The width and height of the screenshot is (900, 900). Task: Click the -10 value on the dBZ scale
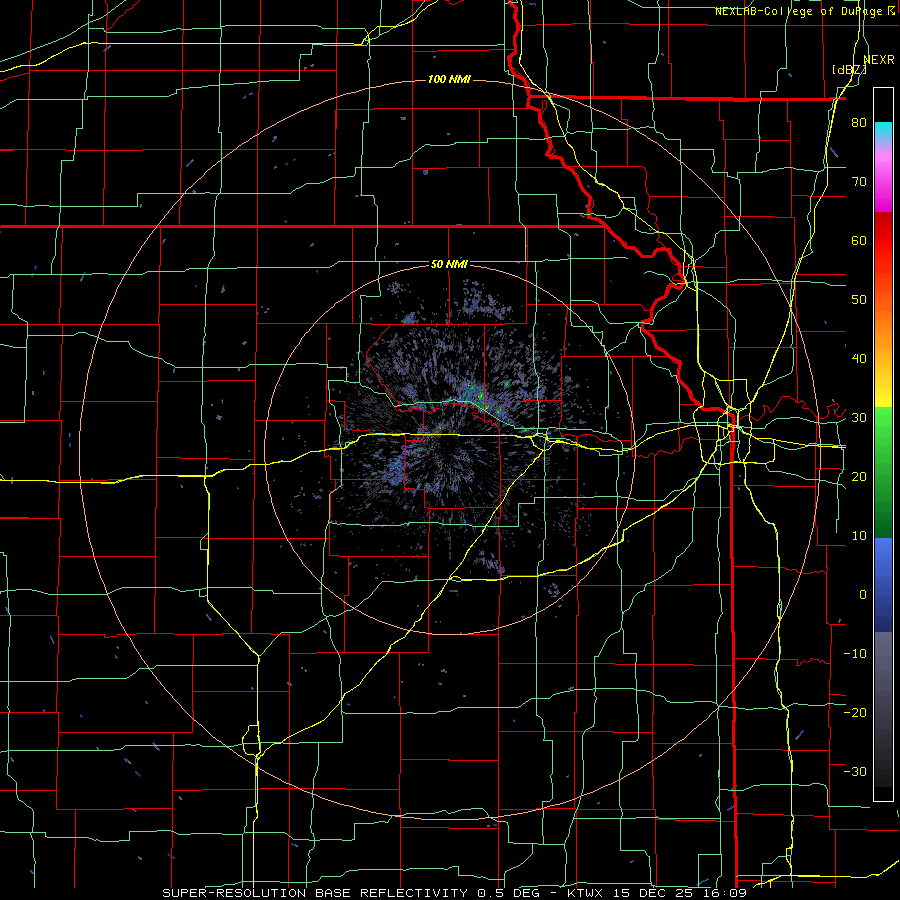click(x=855, y=654)
